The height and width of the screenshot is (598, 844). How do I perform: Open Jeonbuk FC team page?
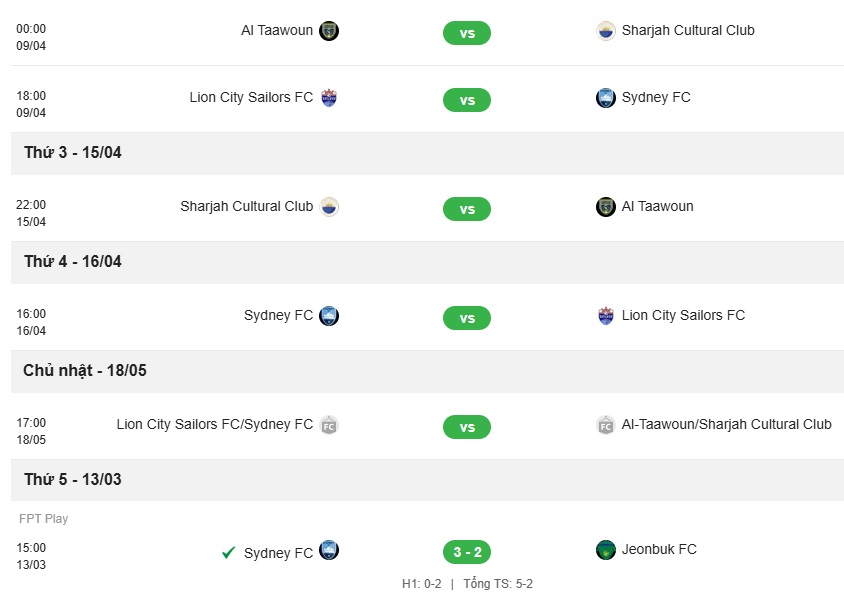click(x=659, y=549)
